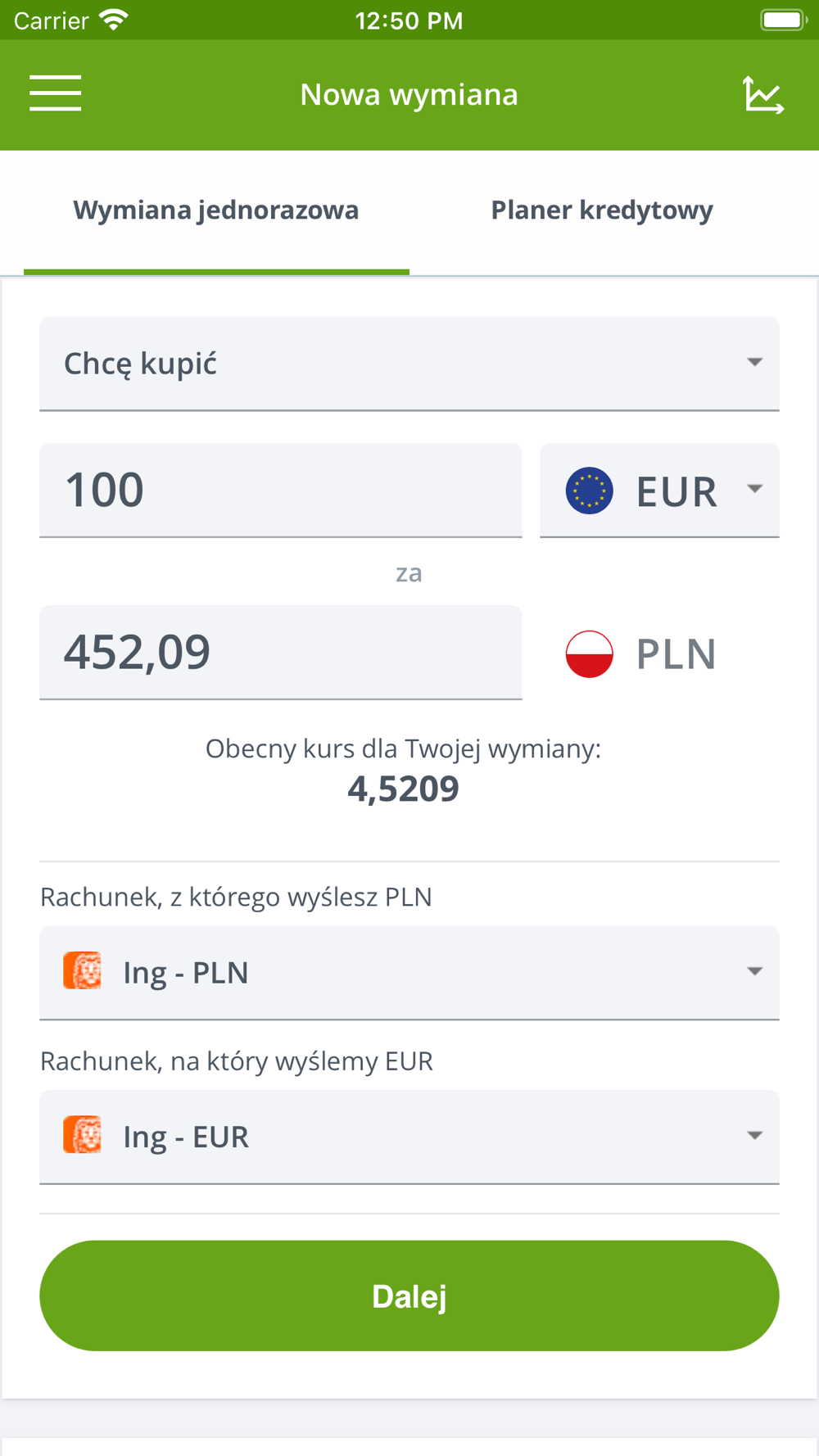This screenshot has height=1456, width=819.
Task: Tap the current rate value 4,5209
Action: coord(403,789)
